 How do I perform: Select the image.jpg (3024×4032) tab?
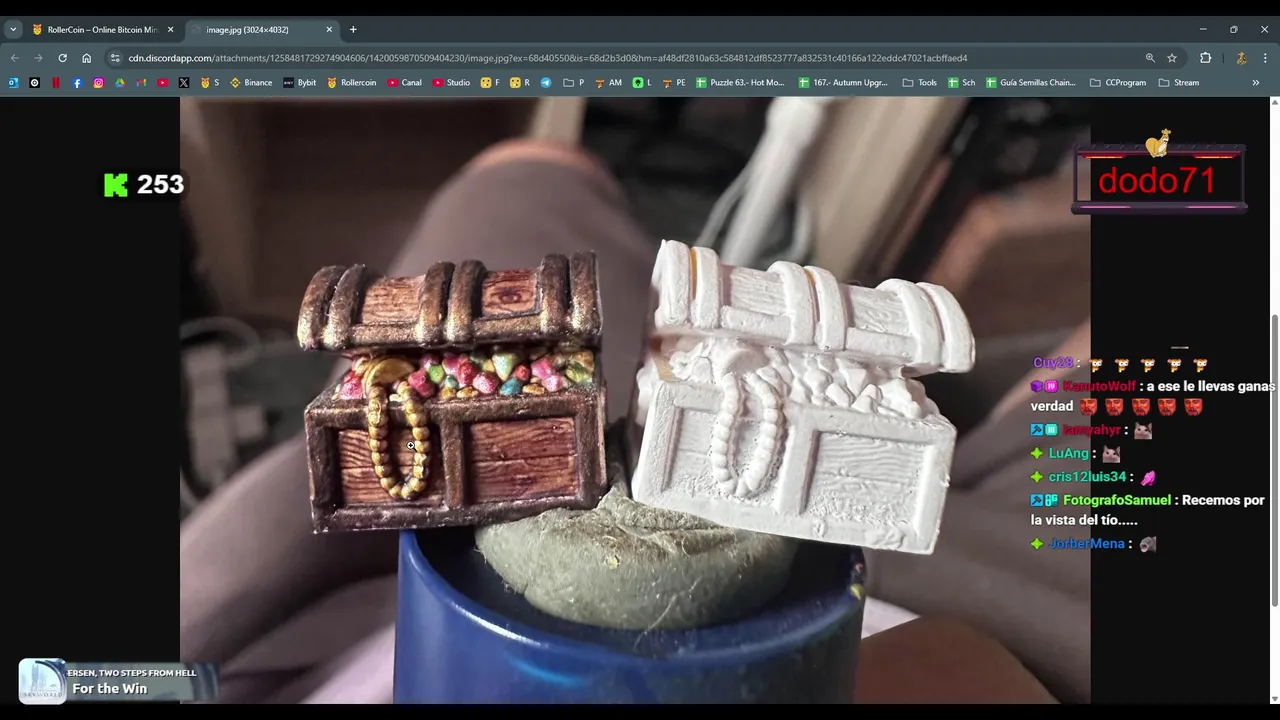(260, 30)
